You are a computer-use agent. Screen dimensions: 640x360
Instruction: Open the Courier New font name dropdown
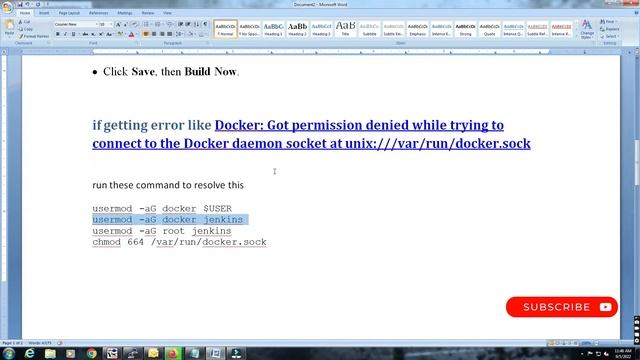(96, 24)
